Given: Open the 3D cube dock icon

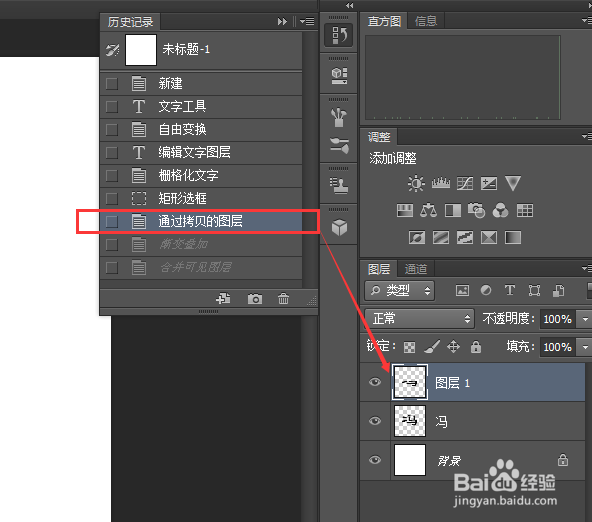Looking at the screenshot, I should click(x=339, y=227).
